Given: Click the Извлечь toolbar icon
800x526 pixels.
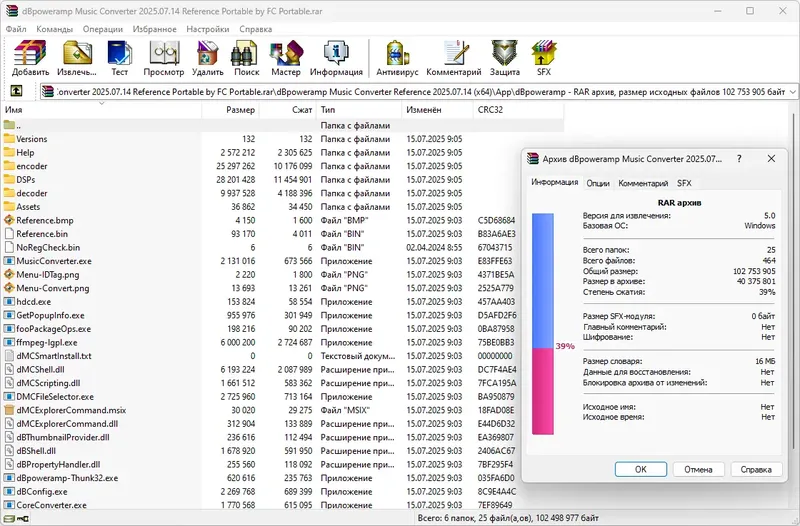Looking at the screenshot, I should coord(77,53).
